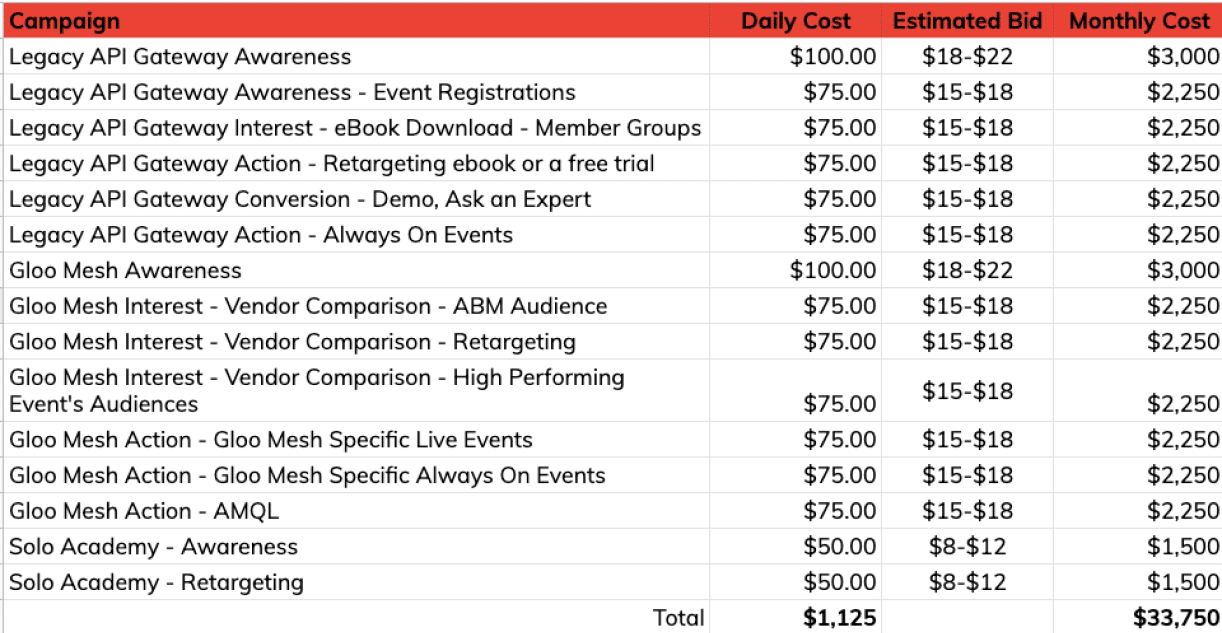
Task: Click the Campaign column header
Action: coord(65,21)
